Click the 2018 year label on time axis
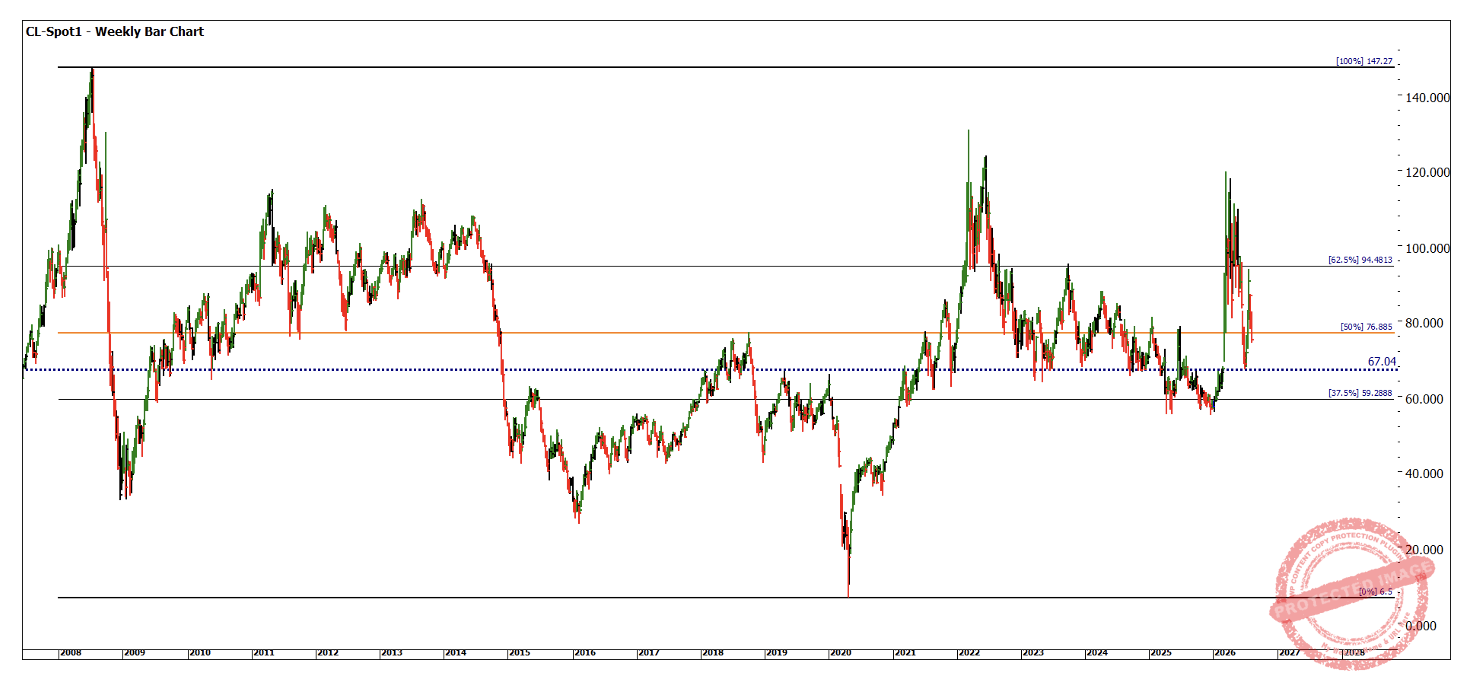 713,652
